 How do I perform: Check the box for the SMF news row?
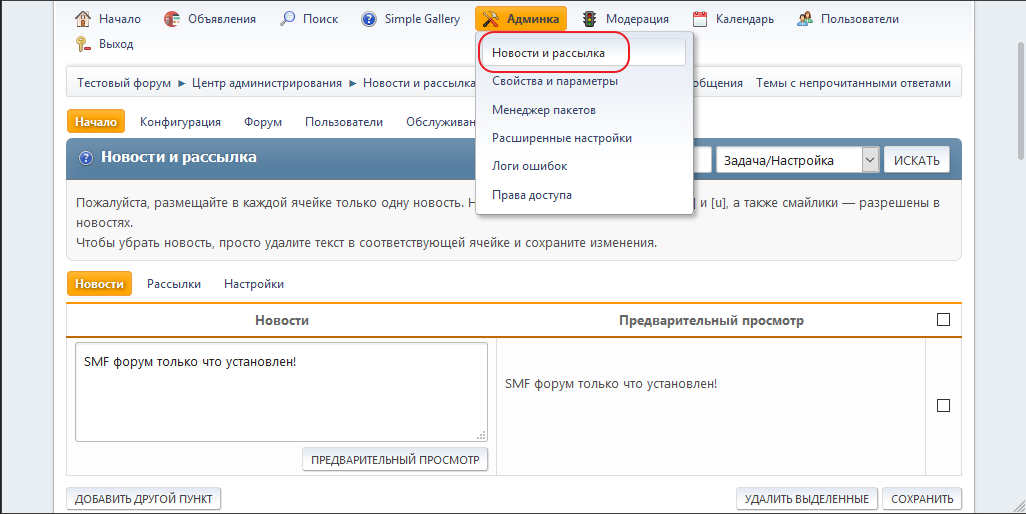tap(943, 405)
